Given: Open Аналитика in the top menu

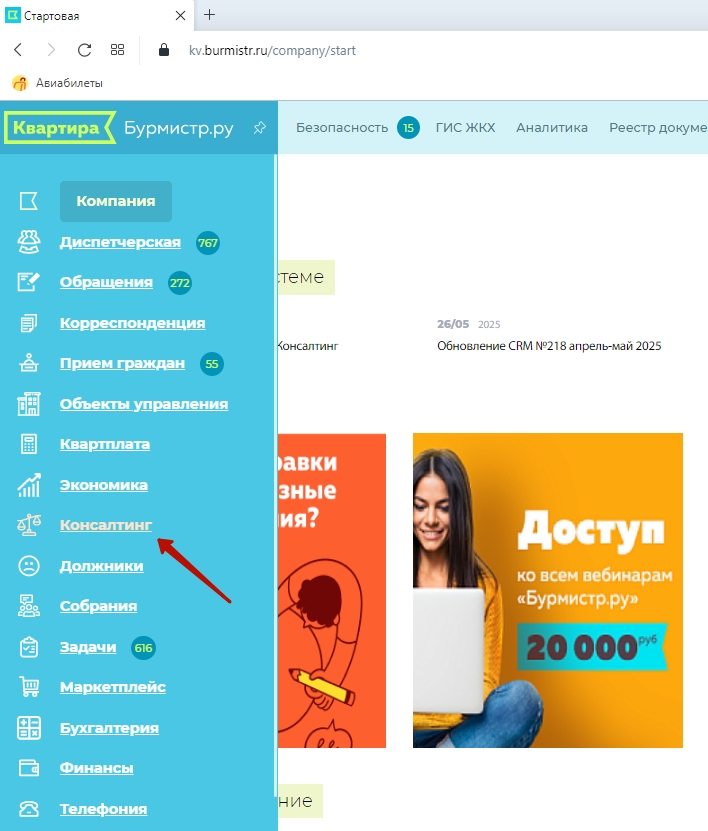Looking at the screenshot, I should click(x=552, y=128).
